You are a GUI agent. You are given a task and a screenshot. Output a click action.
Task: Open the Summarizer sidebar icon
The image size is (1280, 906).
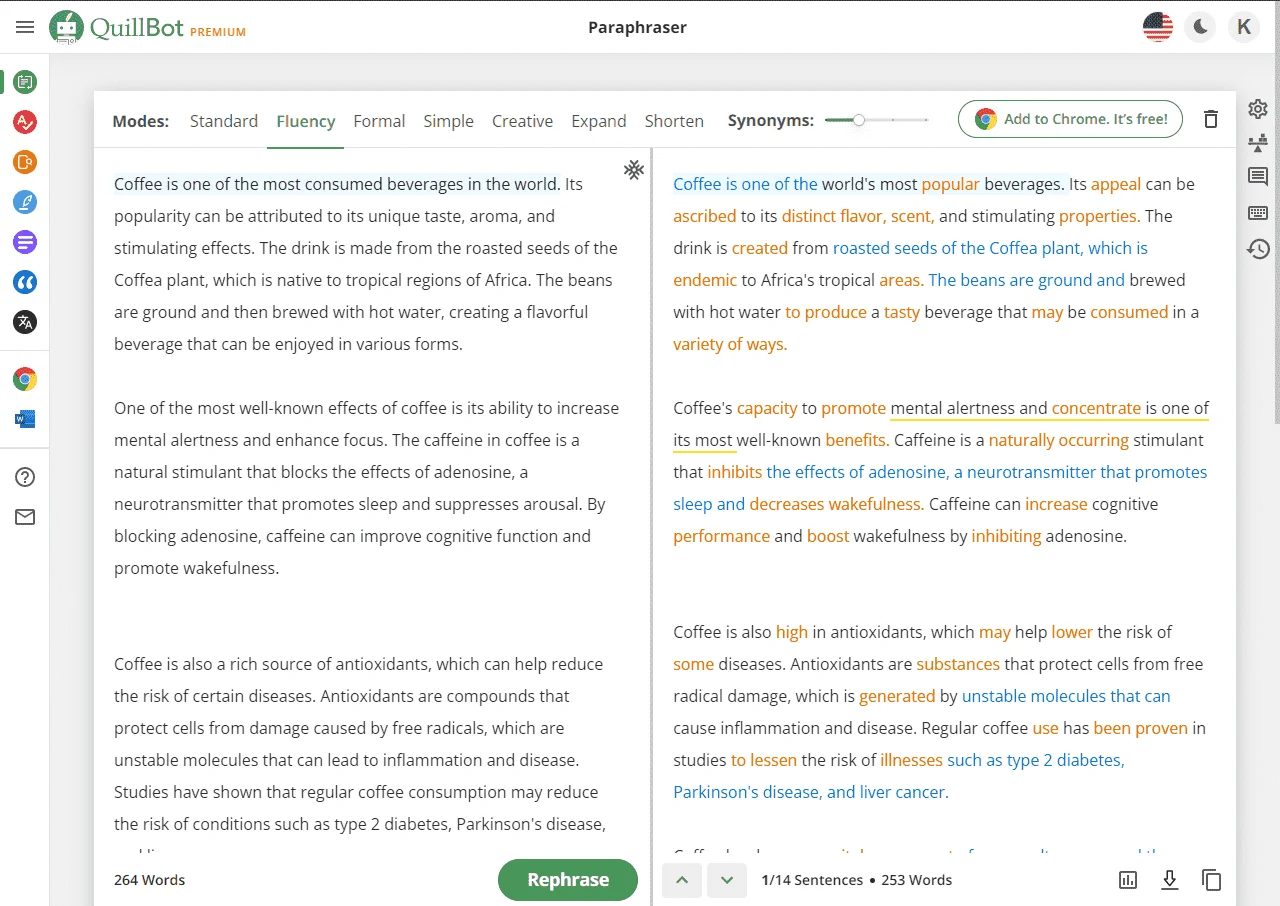(25, 242)
